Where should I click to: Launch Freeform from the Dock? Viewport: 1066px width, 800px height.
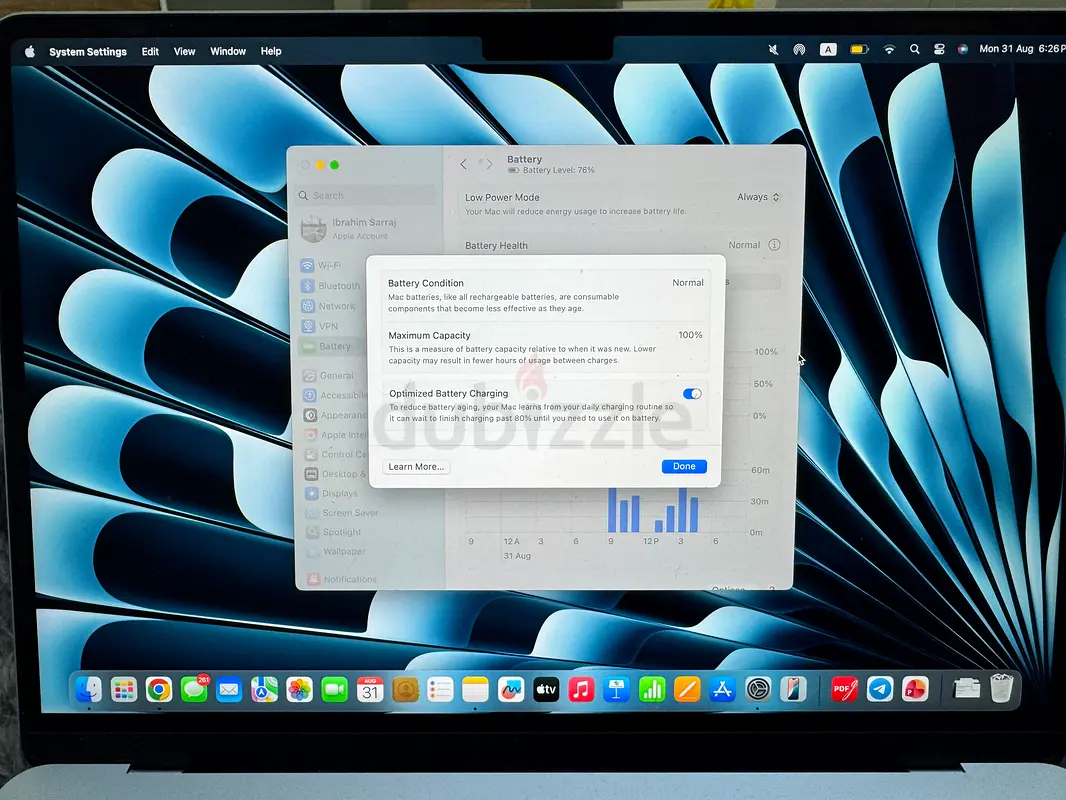(x=511, y=690)
